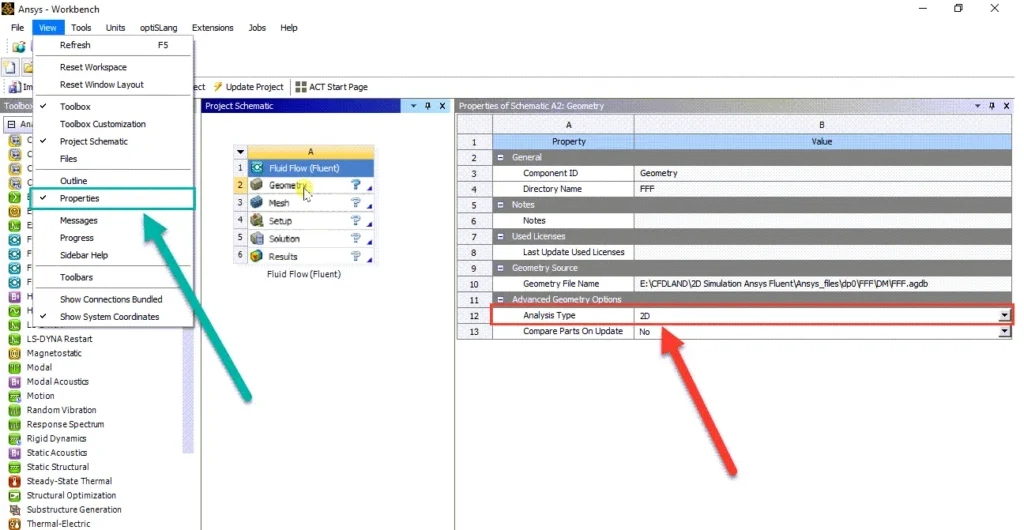Open Fluid Flow system dropdown arrow
Viewport: 1024px width, 530px height.
(240, 151)
